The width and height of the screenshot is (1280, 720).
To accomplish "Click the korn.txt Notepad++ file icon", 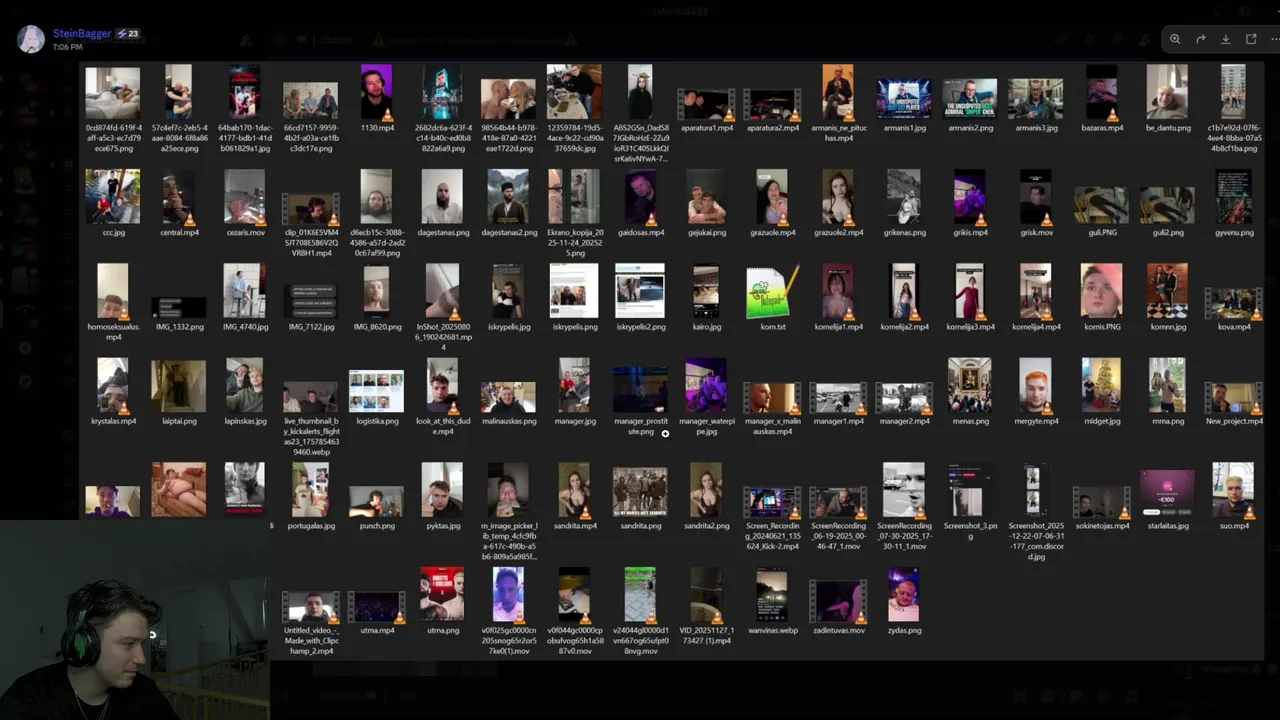I will pyautogui.click(x=772, y=292).
